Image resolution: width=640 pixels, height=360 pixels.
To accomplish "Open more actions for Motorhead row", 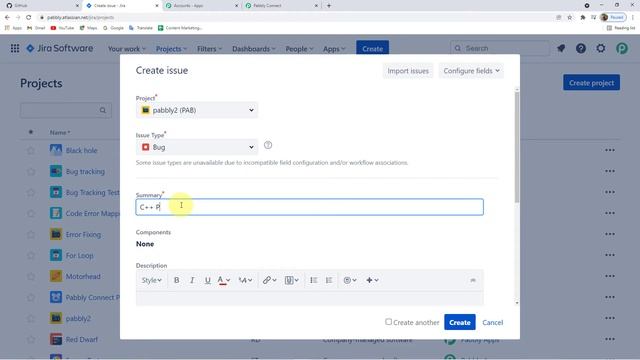I will click(610, 276).
